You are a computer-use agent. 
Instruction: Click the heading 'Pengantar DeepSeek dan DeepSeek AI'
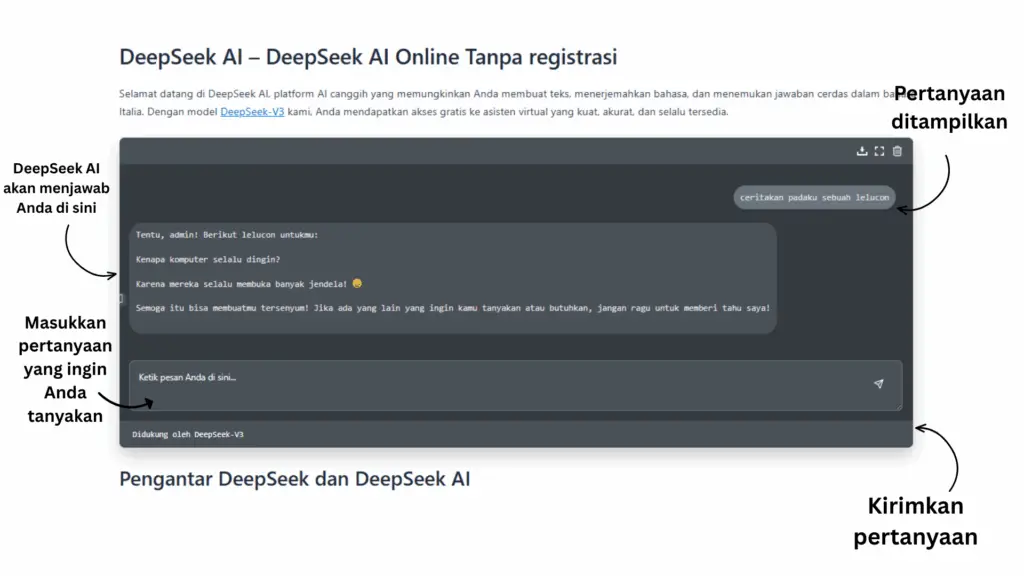(295, 479)
